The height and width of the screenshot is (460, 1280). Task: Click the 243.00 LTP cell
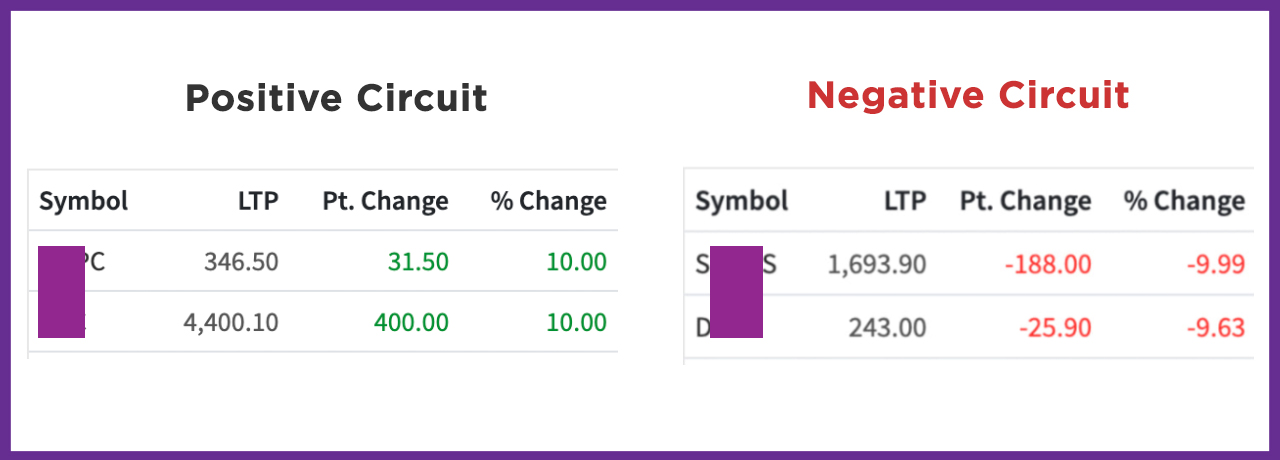(x=889, y=327)
